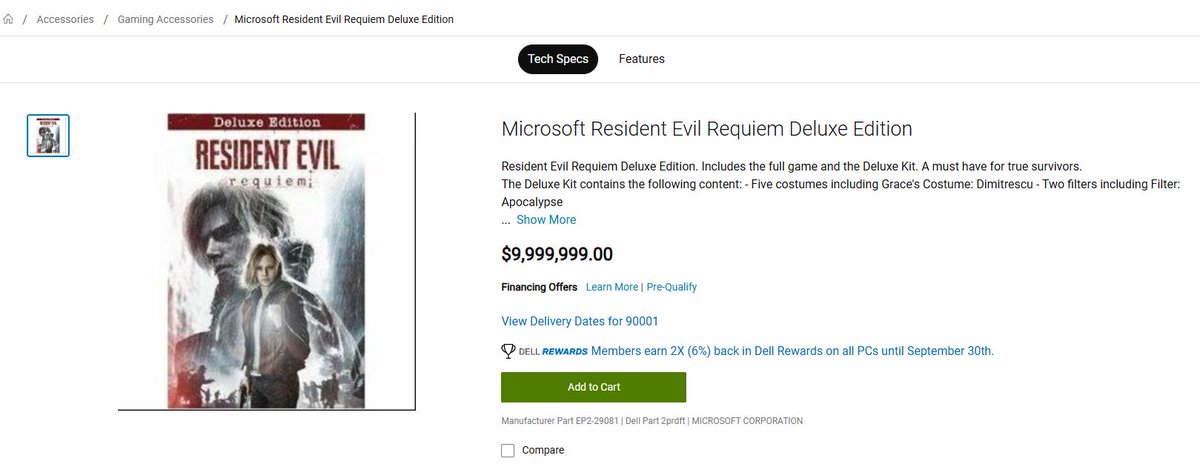Select the small product cover thumbnail
The width and height of the screenshot is (1200, 464).
[48, 135]
